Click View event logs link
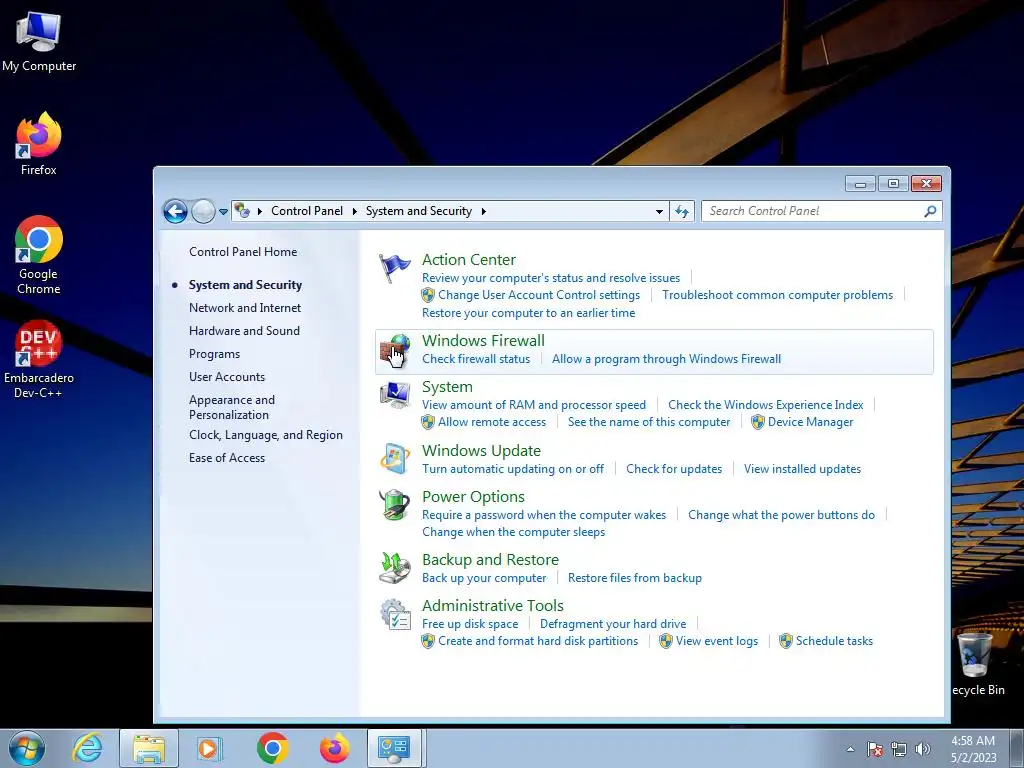The height and width of the screenshot is (768, 1024). tap(716, 641)
